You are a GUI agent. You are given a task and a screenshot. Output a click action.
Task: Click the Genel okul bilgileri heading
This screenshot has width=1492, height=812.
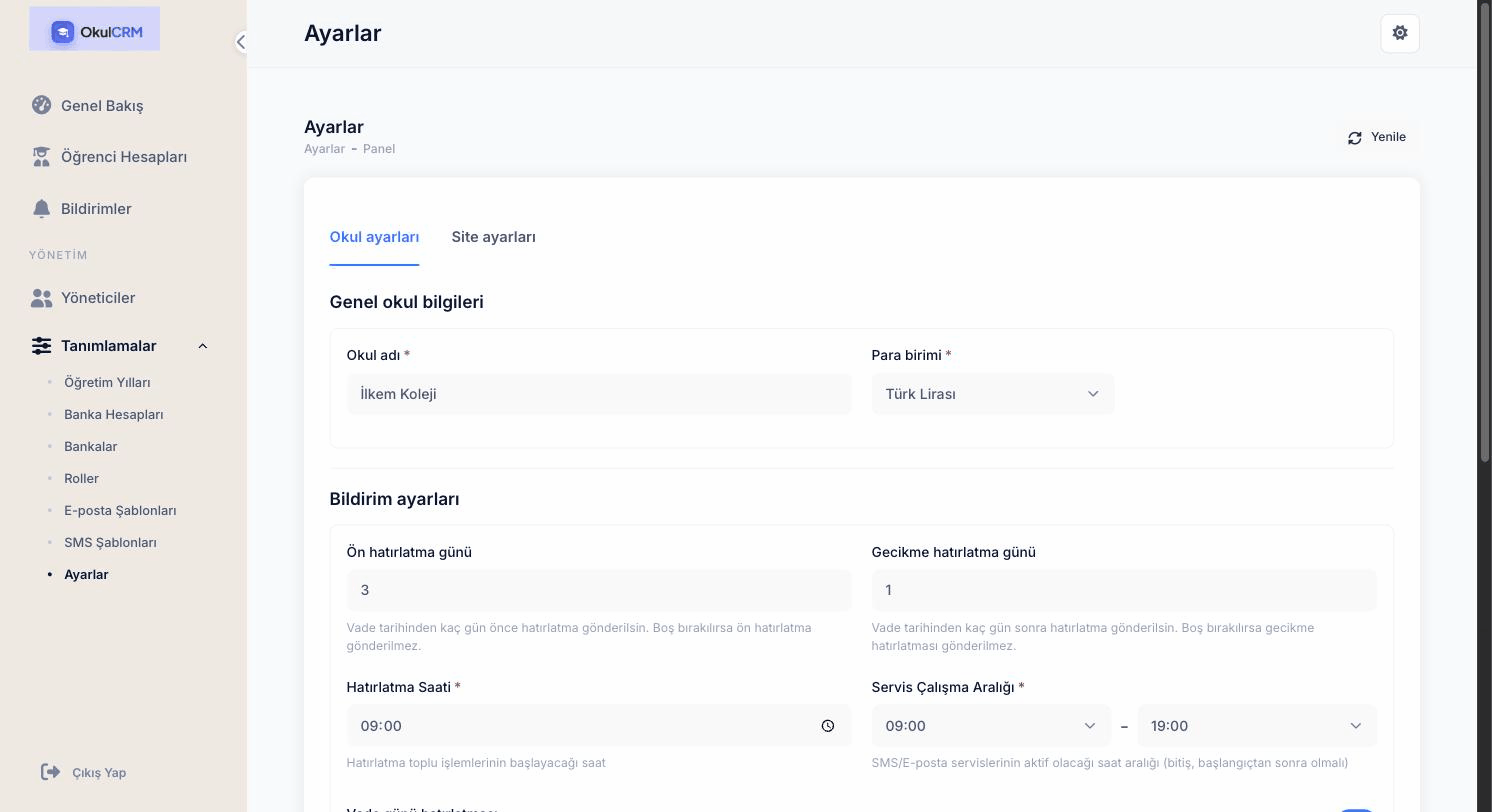407,301
